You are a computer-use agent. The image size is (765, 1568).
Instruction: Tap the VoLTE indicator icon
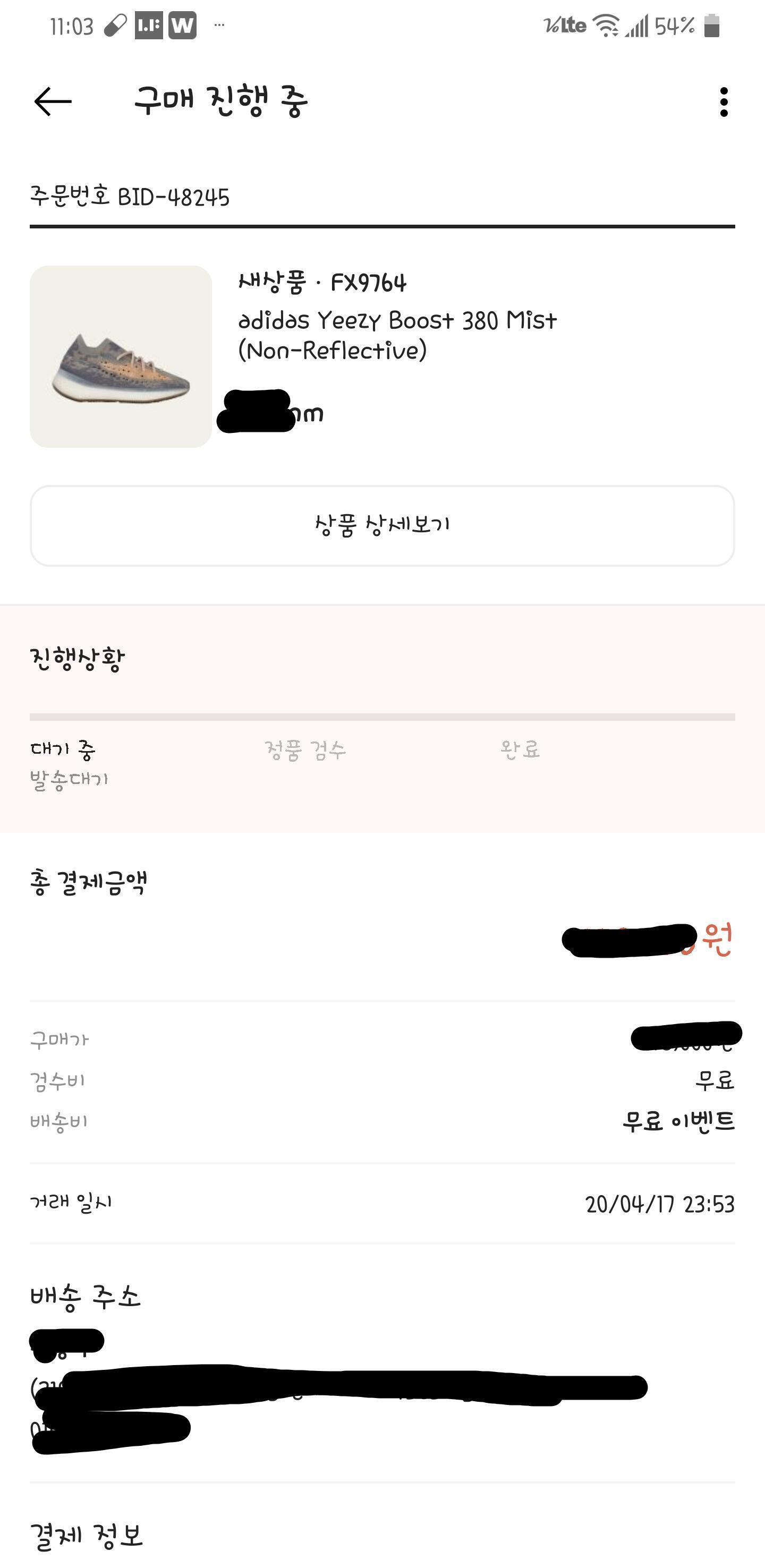pyautogui.click(x=565, y=25)
